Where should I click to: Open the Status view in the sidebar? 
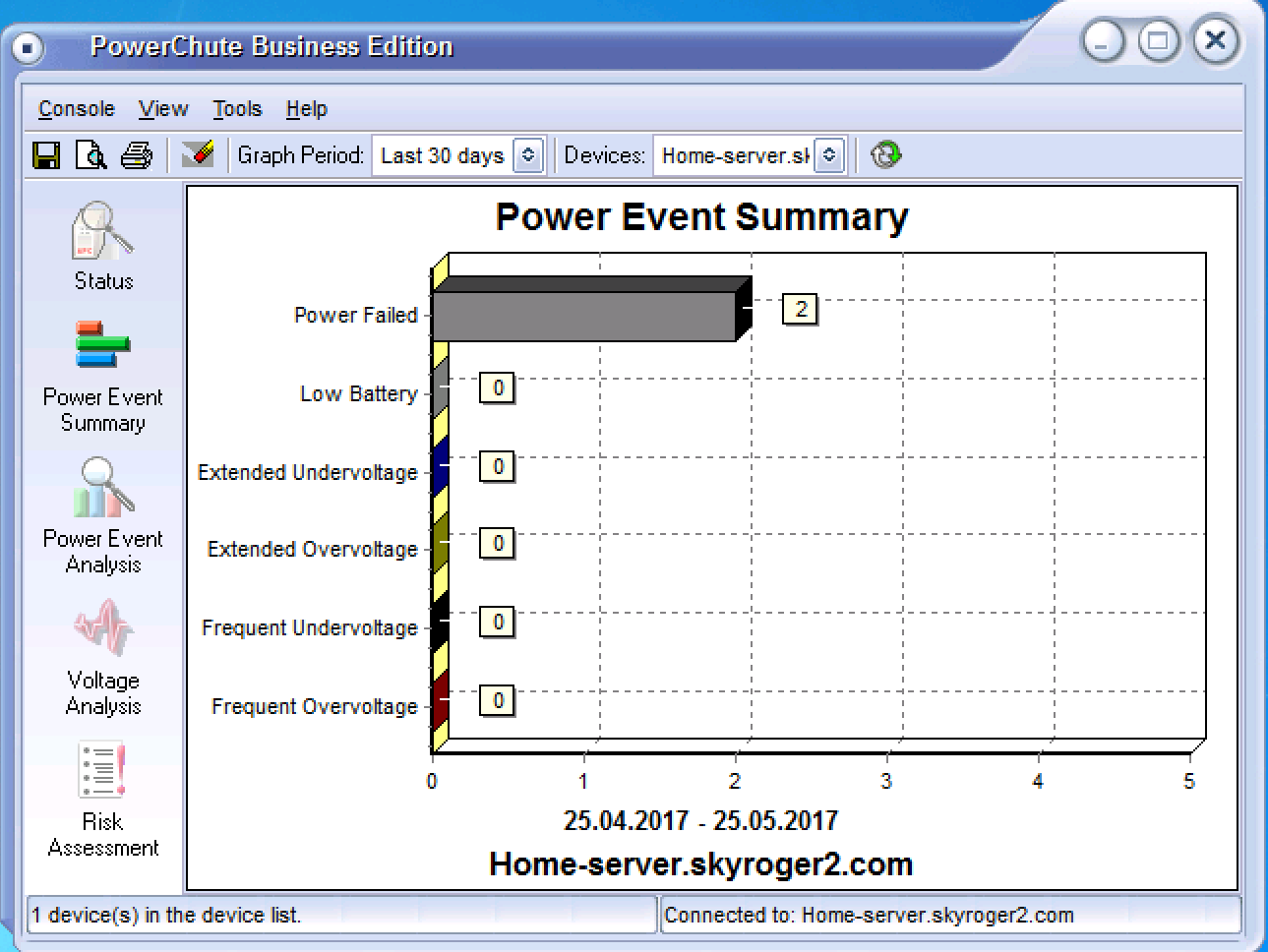(x=103, y=246)
